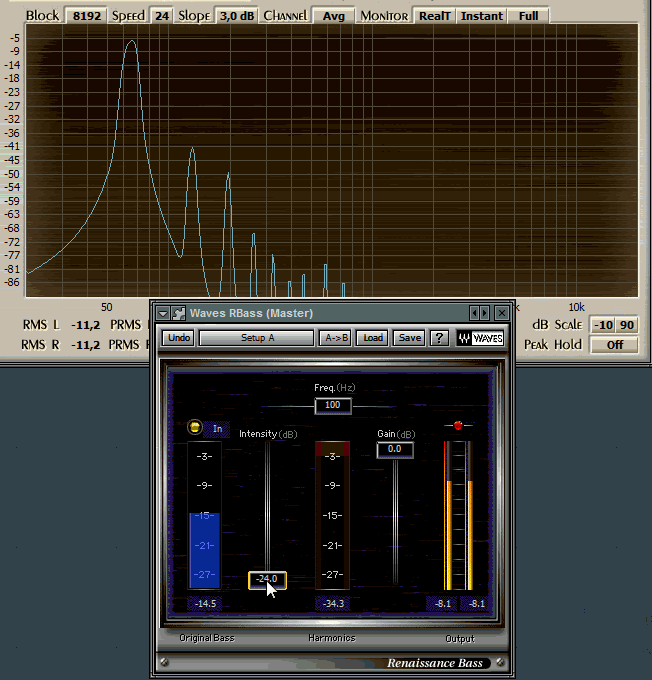
Task: Close the Waves RBass plugin window
Action: pyautogui.click(x=502, y=314)
